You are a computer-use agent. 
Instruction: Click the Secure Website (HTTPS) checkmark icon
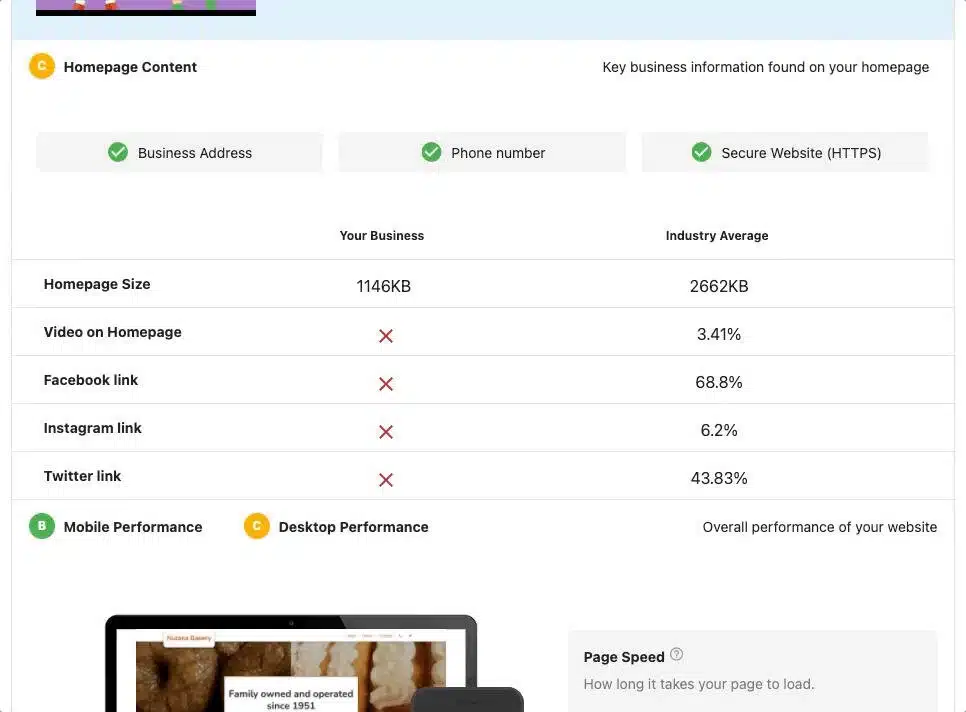click(701, 152)
